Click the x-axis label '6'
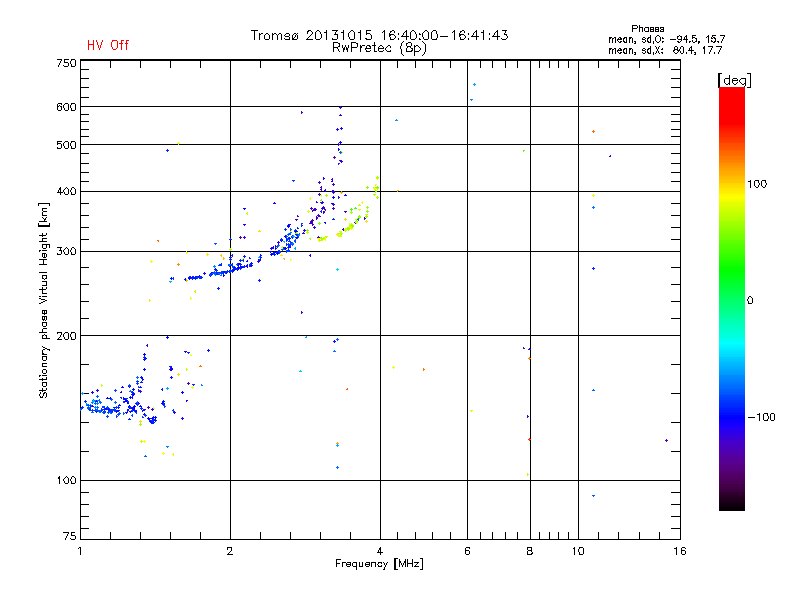800x600 pixels. [x=467, y=551]
